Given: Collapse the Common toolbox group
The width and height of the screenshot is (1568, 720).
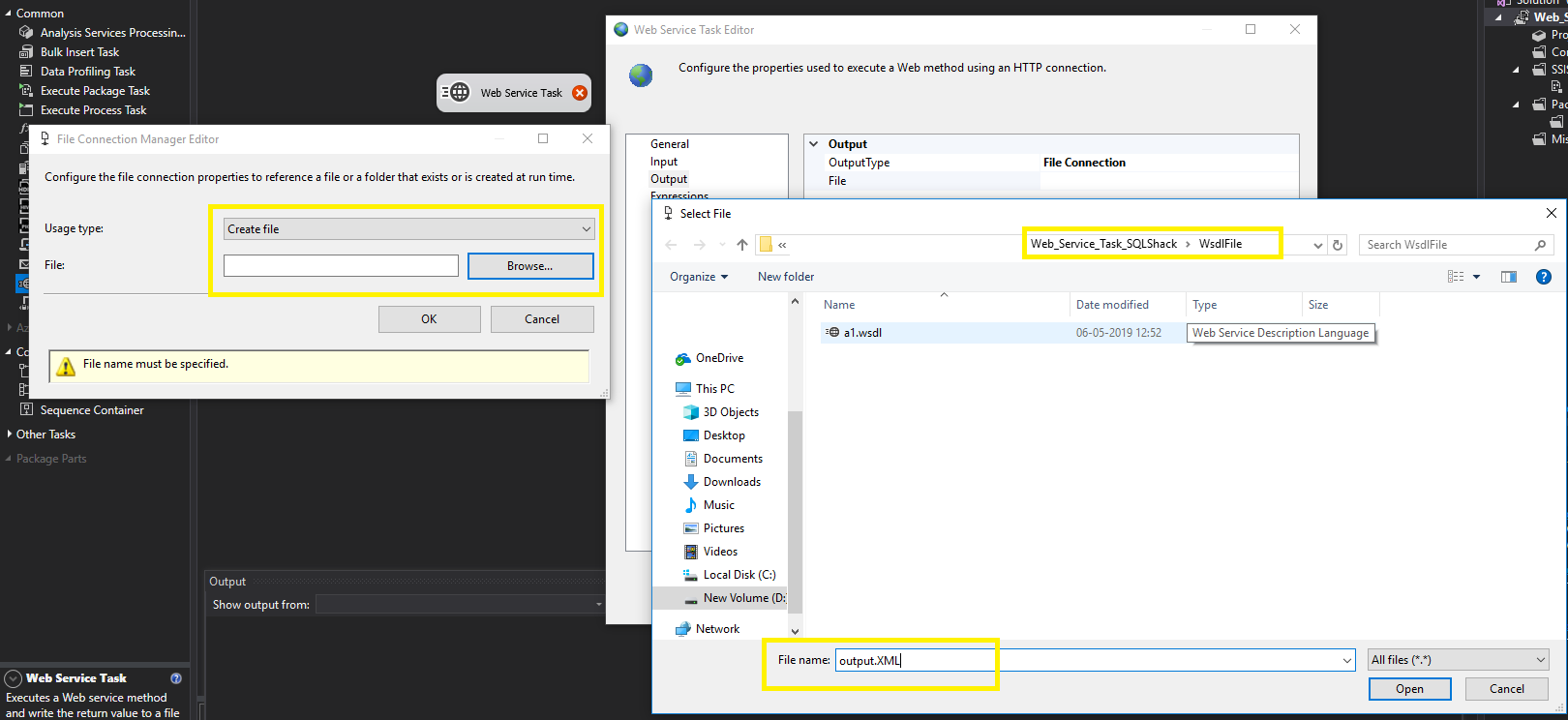Looking at the screenshot, I should tap(10, 14).
